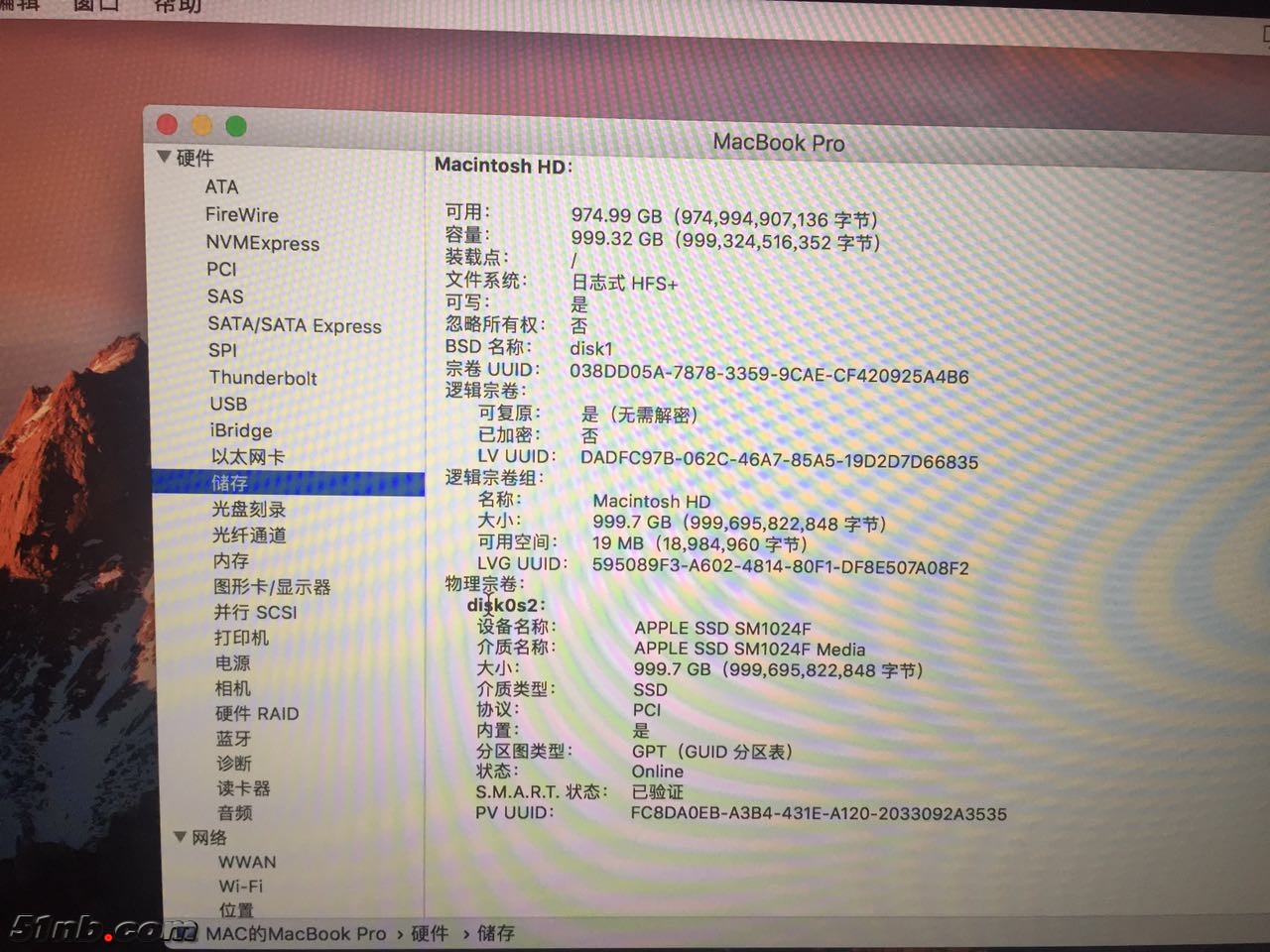The image size is (1270, 952).
Task: Click the 介质名称 value 'APPLE SSD SM1024F Media'
Action: point(749,649)
